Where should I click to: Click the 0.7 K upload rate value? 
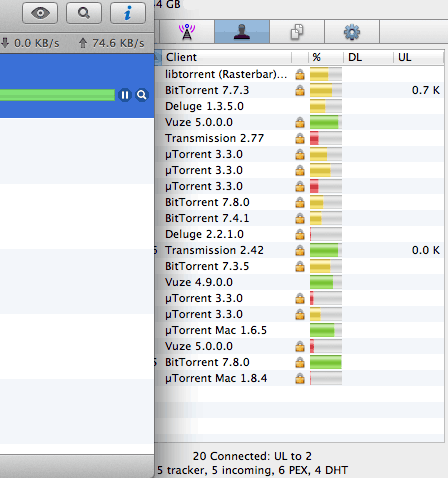coord(426,90)
